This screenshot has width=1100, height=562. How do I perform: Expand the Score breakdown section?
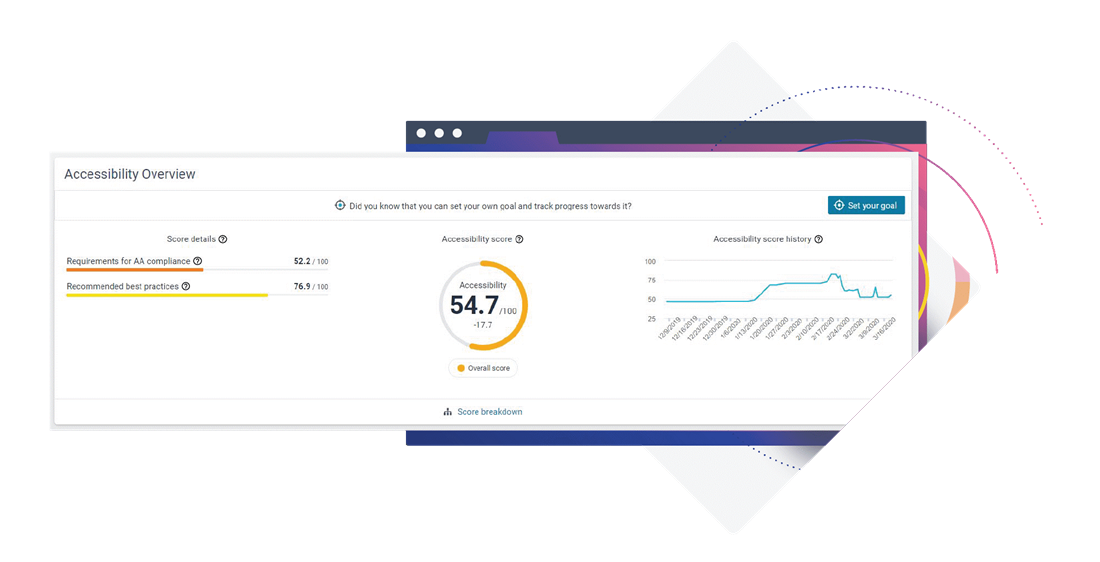point(489,412)
